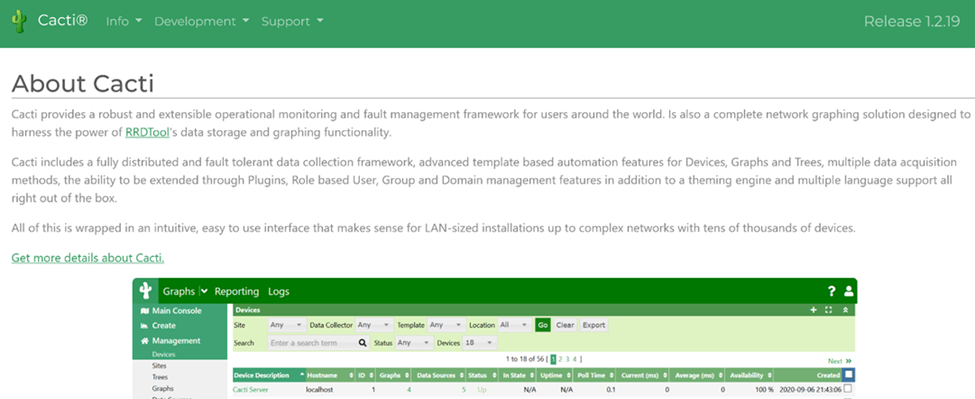Viewport: 975px width, 399px height.
Task: Click the sort arrows on the Availability column
Action: click(770, 375)
